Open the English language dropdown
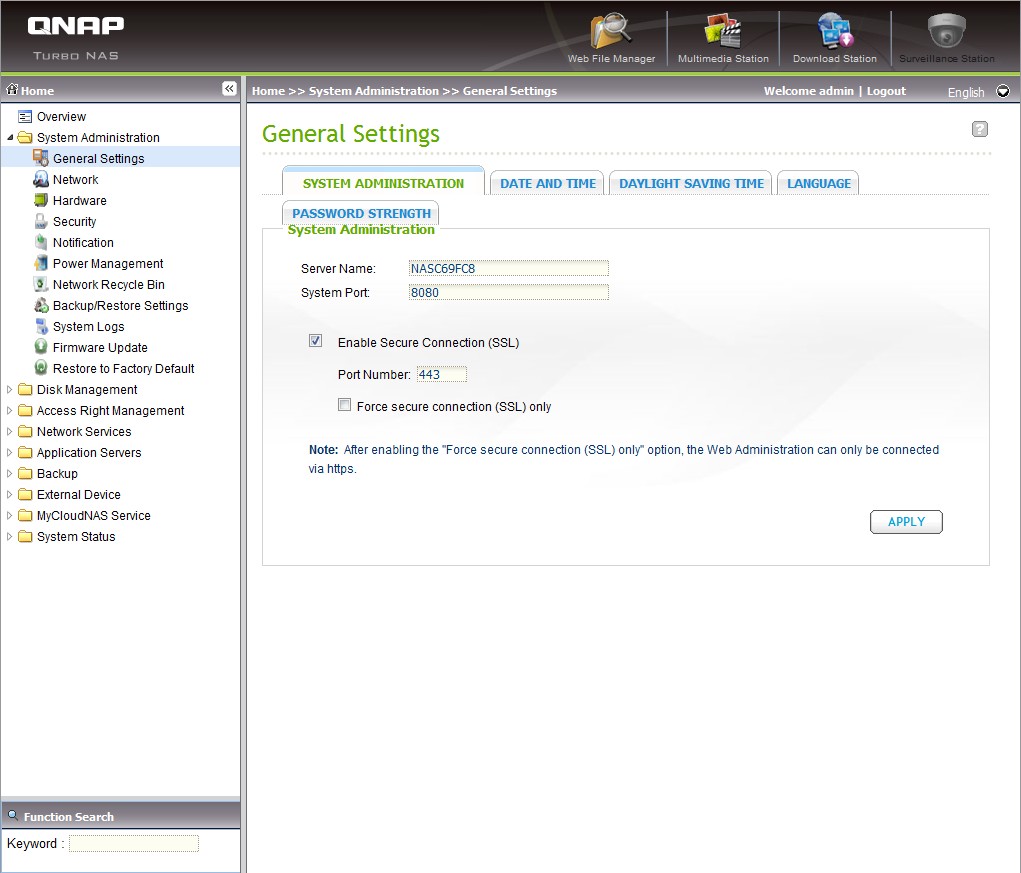This screenshot has width=1021, height=873. click(1002, 91)
